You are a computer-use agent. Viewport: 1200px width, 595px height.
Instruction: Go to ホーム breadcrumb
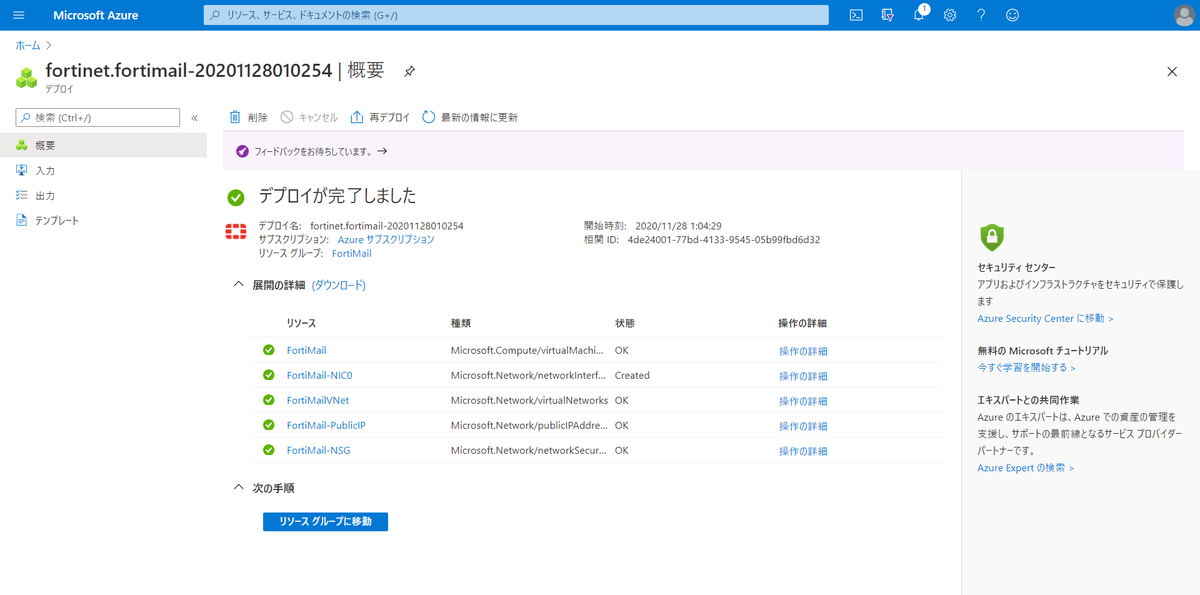click(28, 46)
